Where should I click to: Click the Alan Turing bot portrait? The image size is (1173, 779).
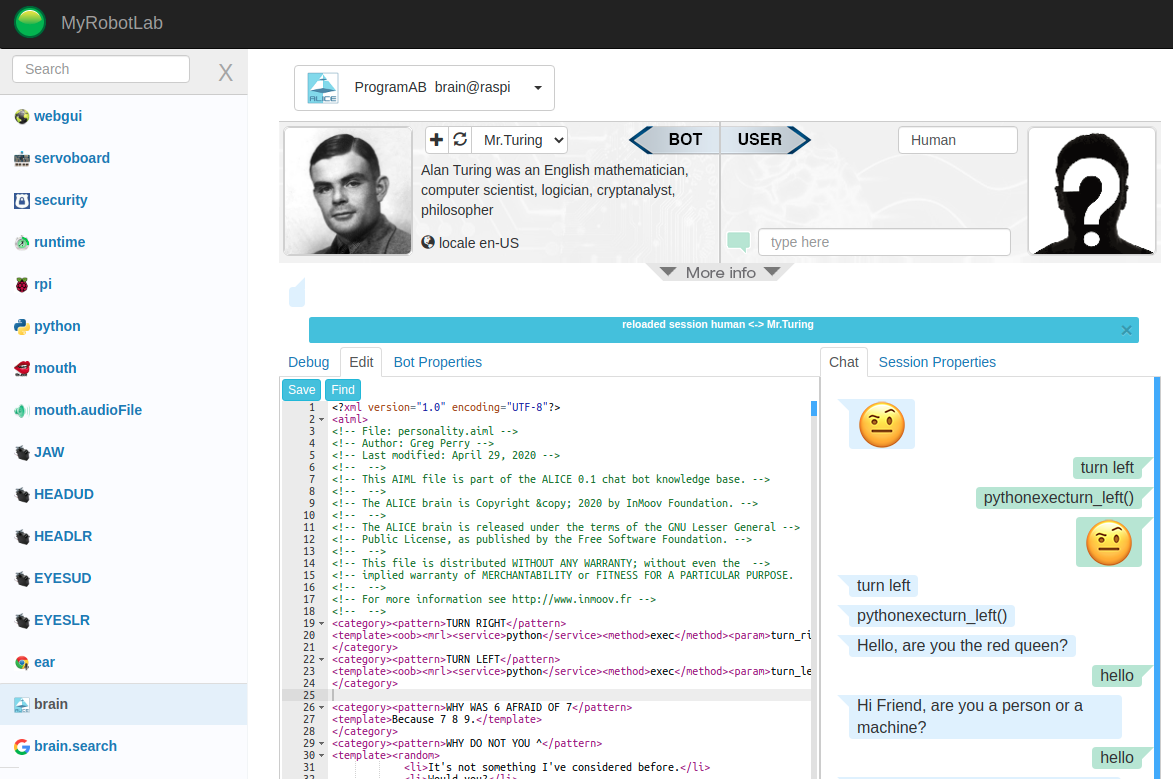point(348,191)
